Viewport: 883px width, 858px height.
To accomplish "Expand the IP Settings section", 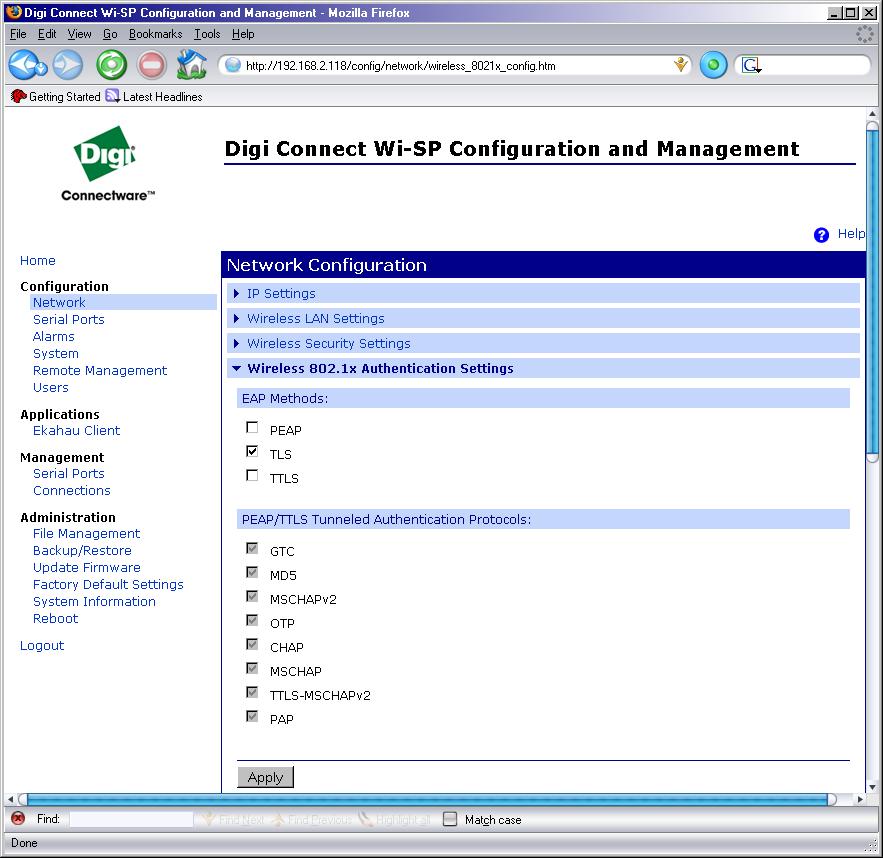I will 281,294.
